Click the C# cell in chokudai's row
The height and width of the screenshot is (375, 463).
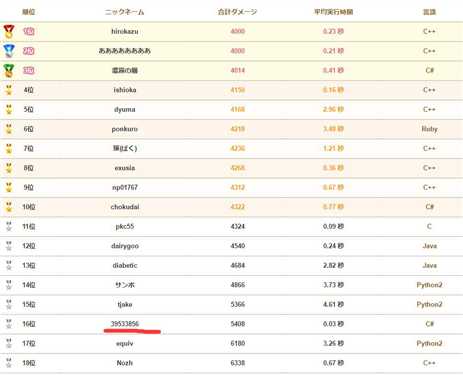[x=429, y=207]
